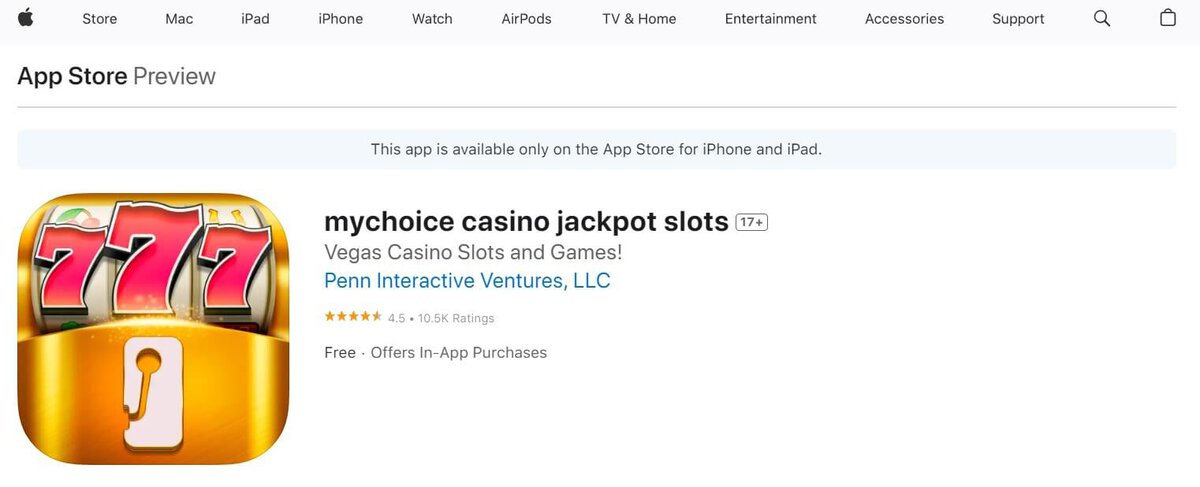Click the Apple logo icon
1200x487 pixels.
[26, 18]
